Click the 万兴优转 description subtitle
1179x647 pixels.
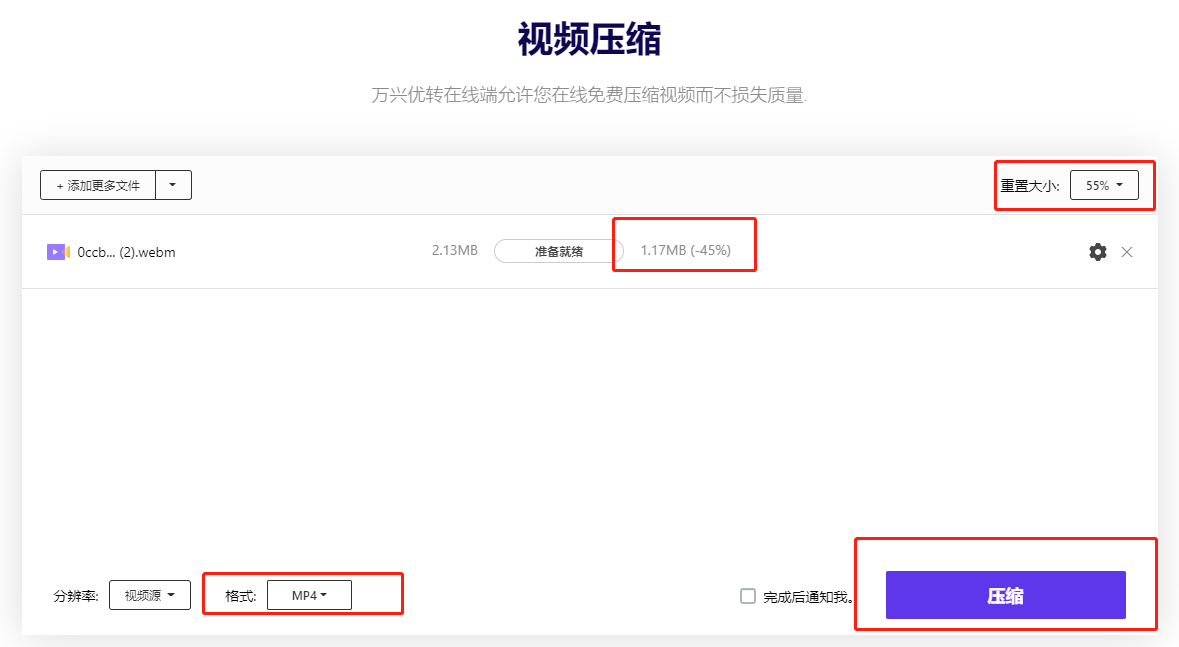click(x=589, y=96)
